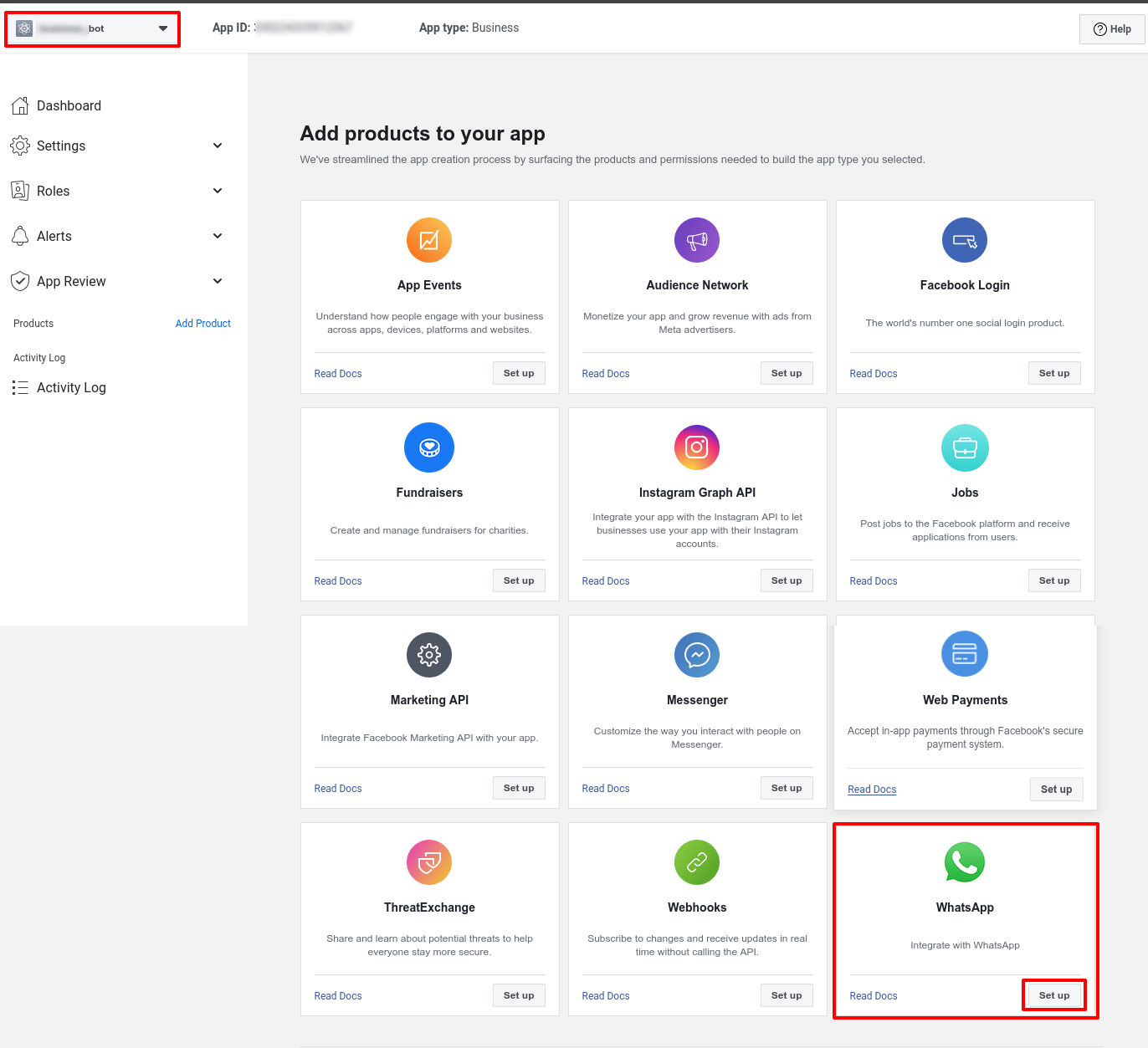Click the Messenger product icon
Screen dimensions: 1148x1048
pyautogui.click(x=697, y=655)
